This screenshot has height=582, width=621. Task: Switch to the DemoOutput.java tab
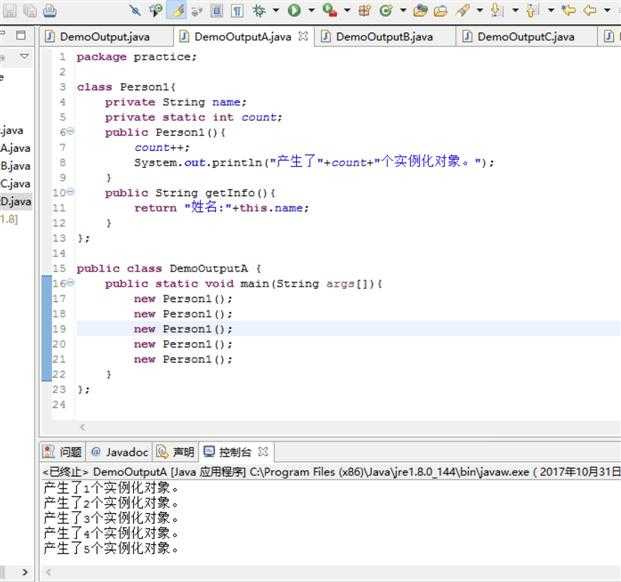pyautogui.click(x=105, y=37)
